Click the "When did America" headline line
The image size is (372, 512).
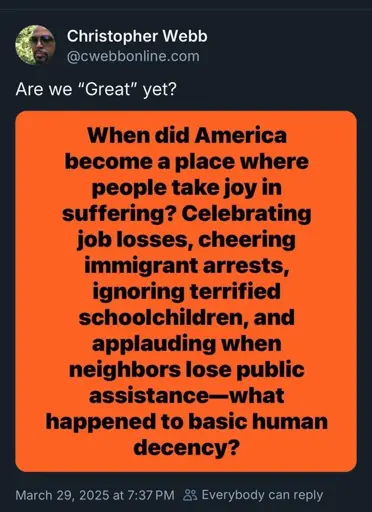pyautogui.click(x=187, y=136)
